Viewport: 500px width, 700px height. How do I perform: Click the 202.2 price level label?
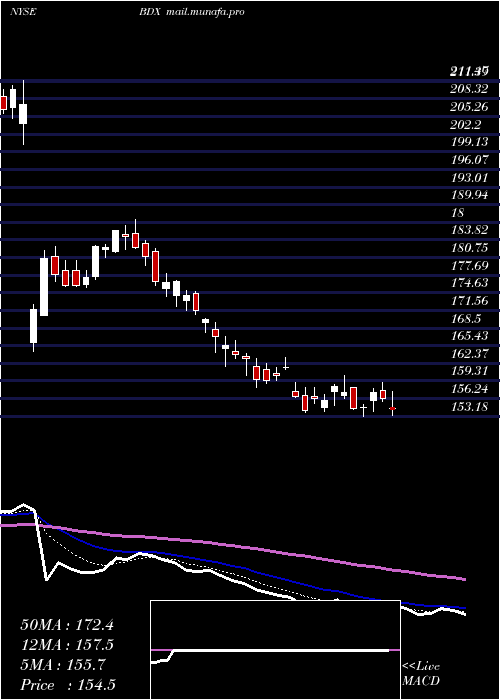[x=465, y=124]
